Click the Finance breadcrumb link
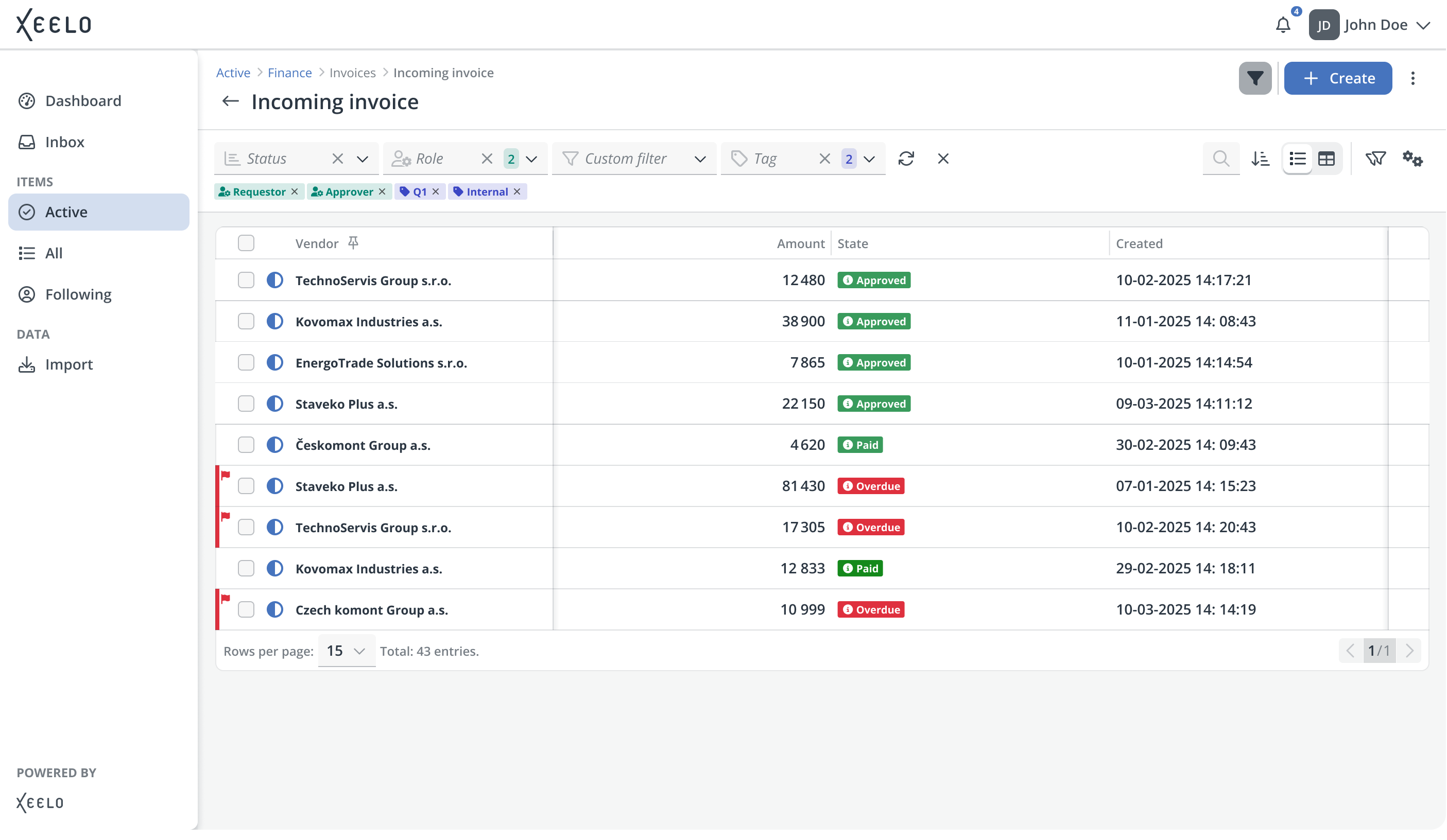The width and height of the screenshot is (1447, 840). (289, 73)
